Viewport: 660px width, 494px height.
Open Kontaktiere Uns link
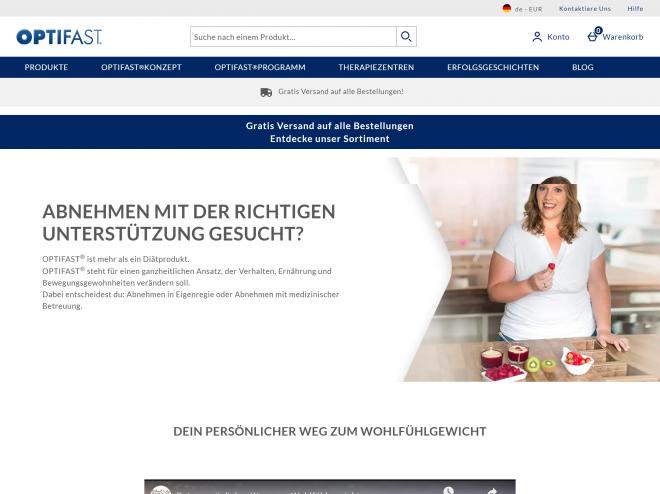[585, 8]
